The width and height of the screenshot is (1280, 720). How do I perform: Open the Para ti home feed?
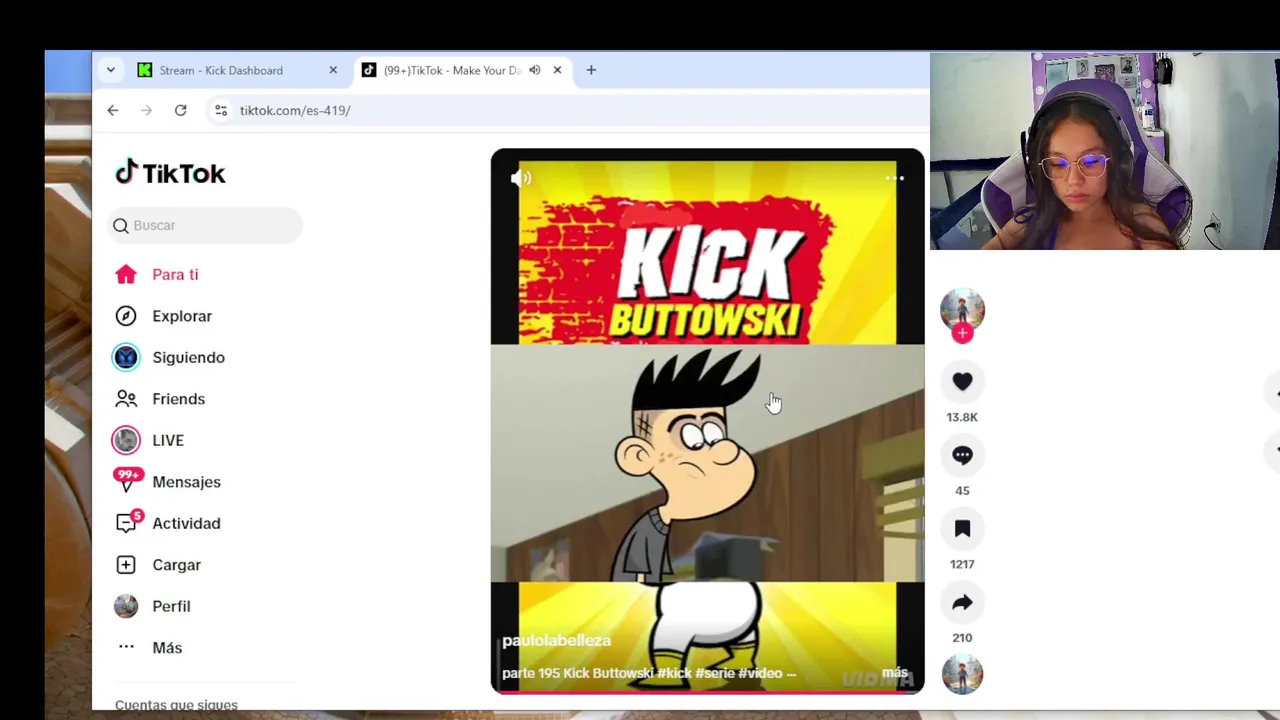[x=156, y=274]
